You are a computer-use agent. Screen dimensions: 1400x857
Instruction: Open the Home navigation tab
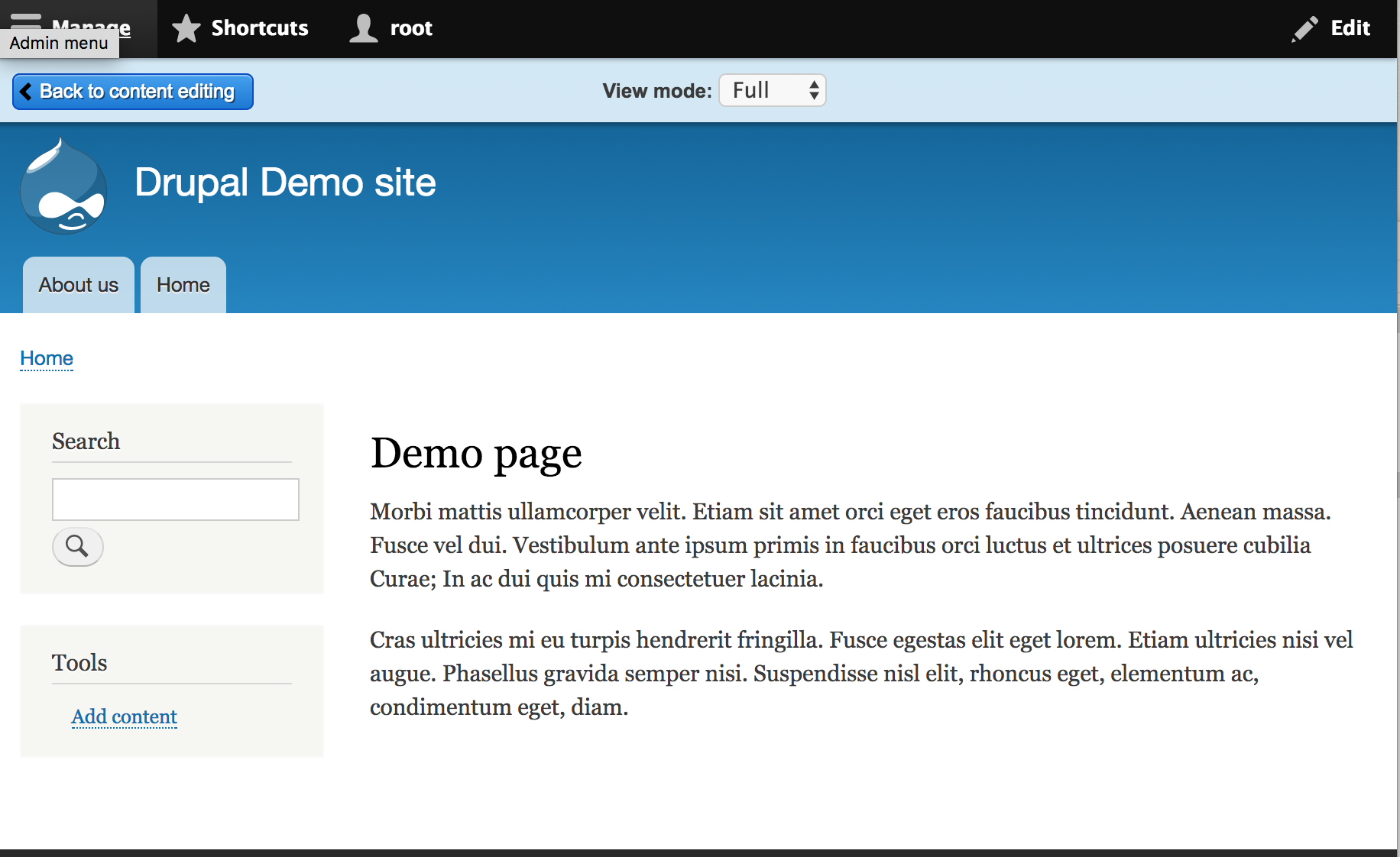pos(183,285)
